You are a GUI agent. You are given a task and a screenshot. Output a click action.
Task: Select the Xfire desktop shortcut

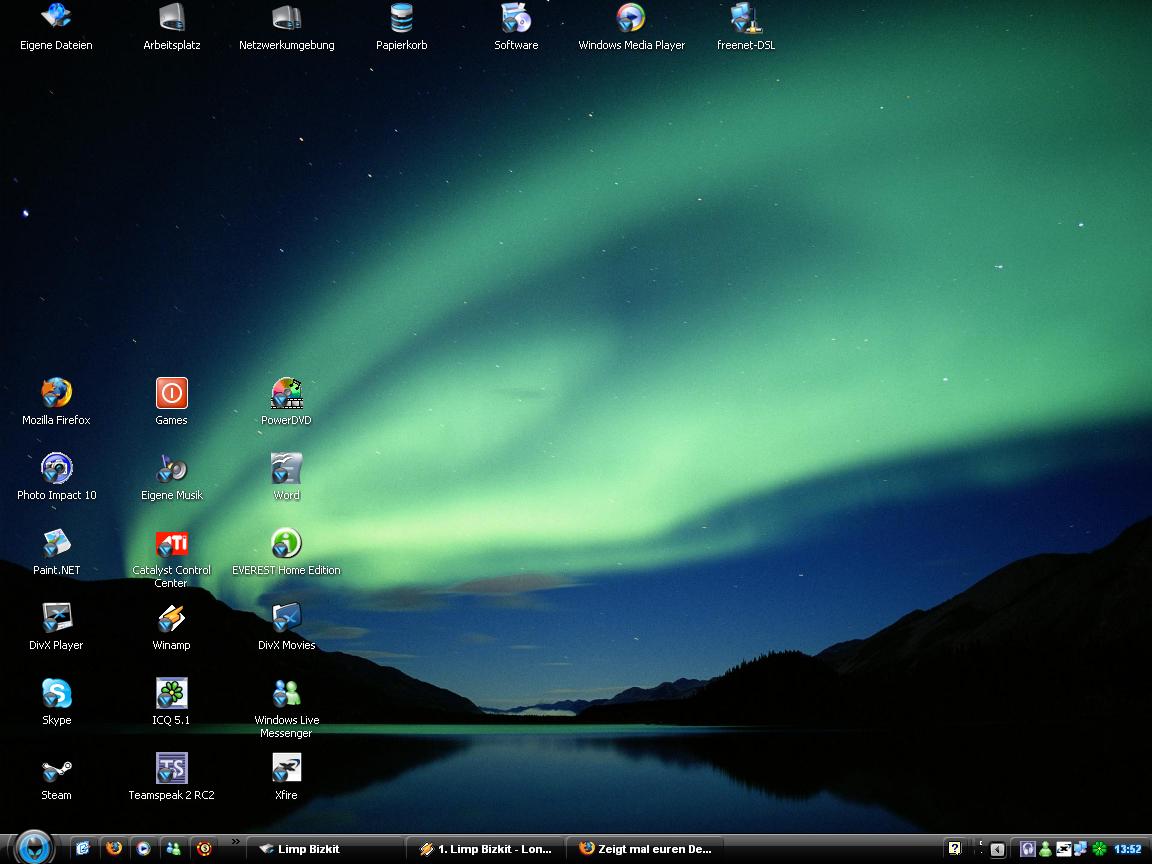(x=286, y=777)
